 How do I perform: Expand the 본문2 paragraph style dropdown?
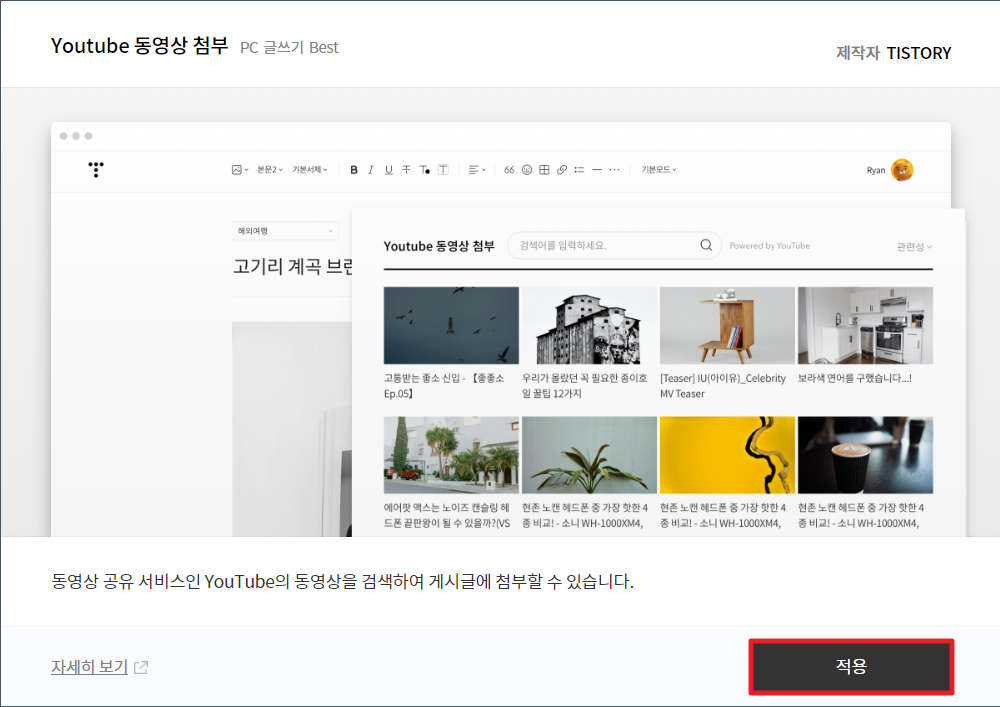coord(270,170)
